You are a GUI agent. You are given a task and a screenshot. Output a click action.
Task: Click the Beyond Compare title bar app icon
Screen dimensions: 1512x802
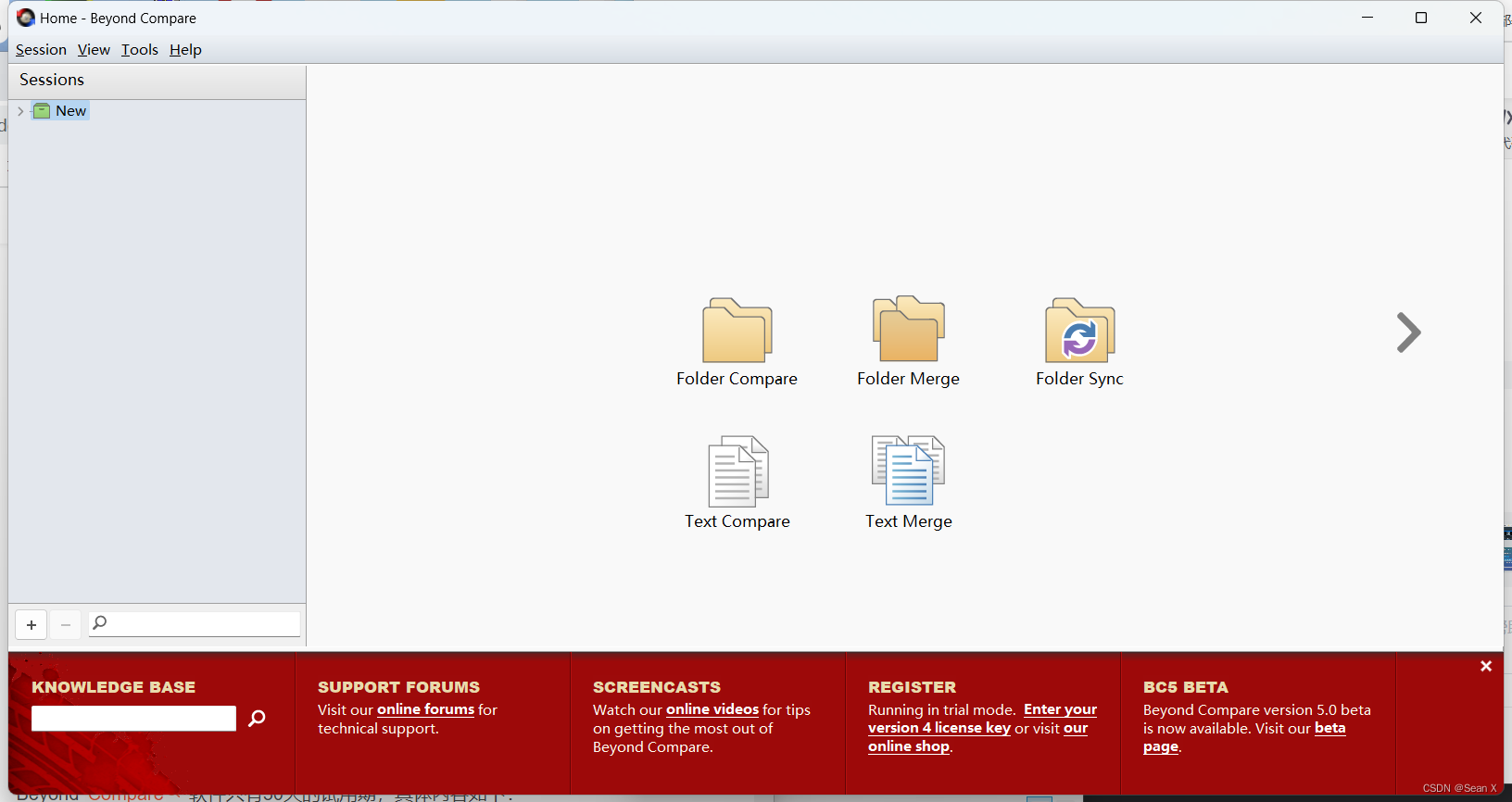point(26,18)
